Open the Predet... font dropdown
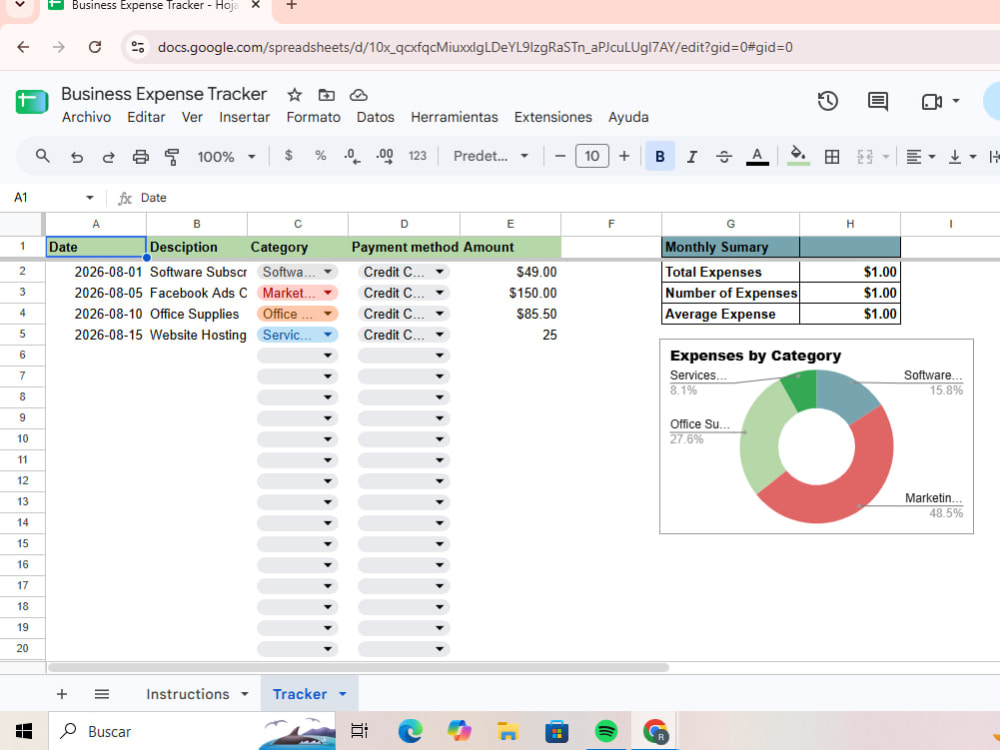1000x750 pixels. pos(490,156)
